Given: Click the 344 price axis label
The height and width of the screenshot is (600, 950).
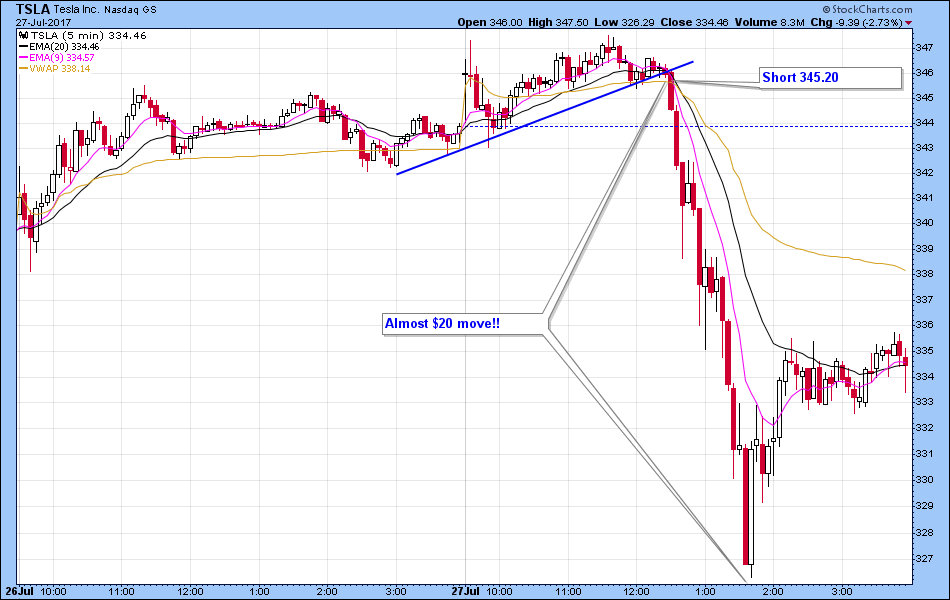Looking at the screenshot, I should (924, 122).
